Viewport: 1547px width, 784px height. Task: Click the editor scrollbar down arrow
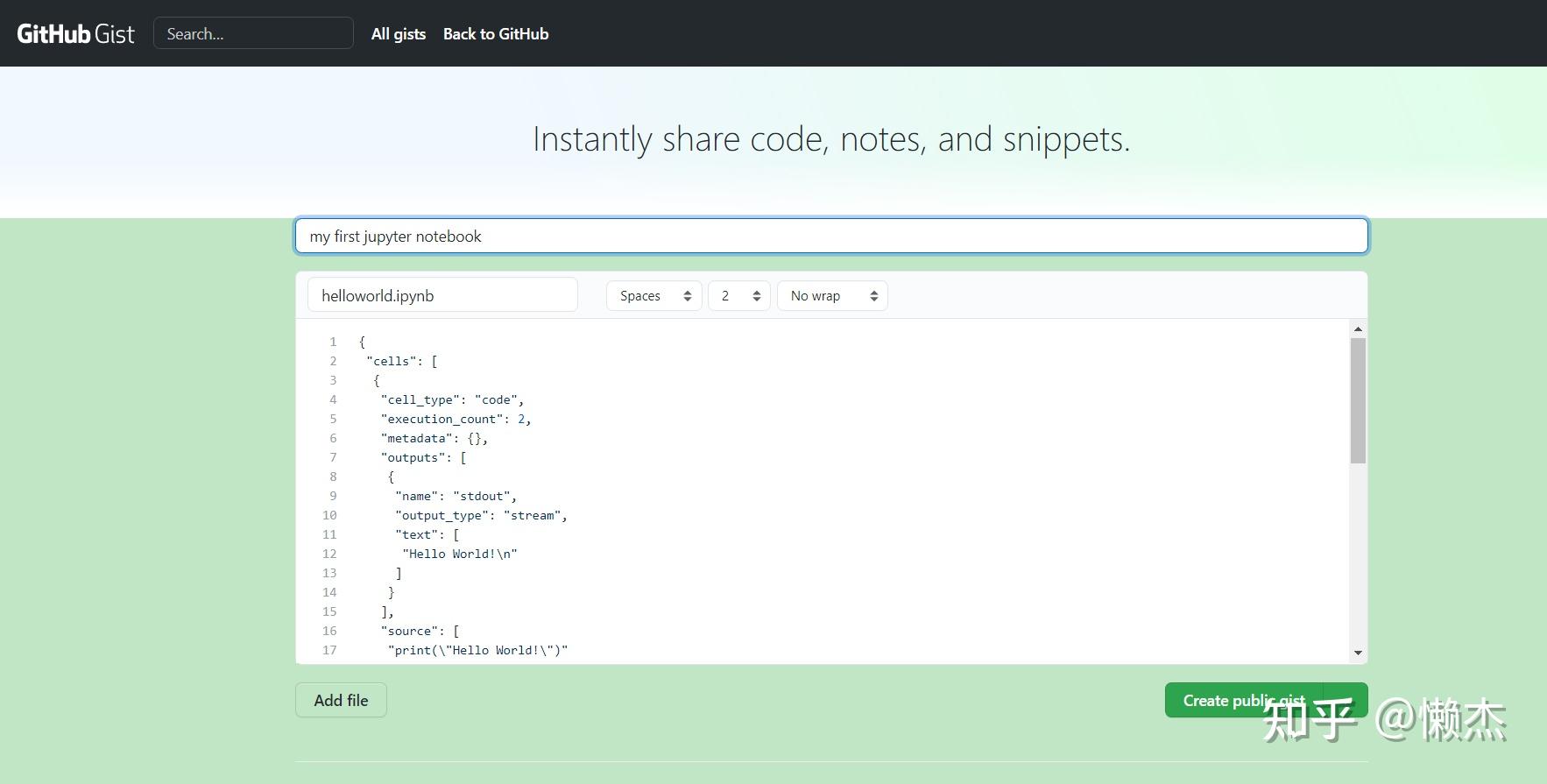(1358, 653)
